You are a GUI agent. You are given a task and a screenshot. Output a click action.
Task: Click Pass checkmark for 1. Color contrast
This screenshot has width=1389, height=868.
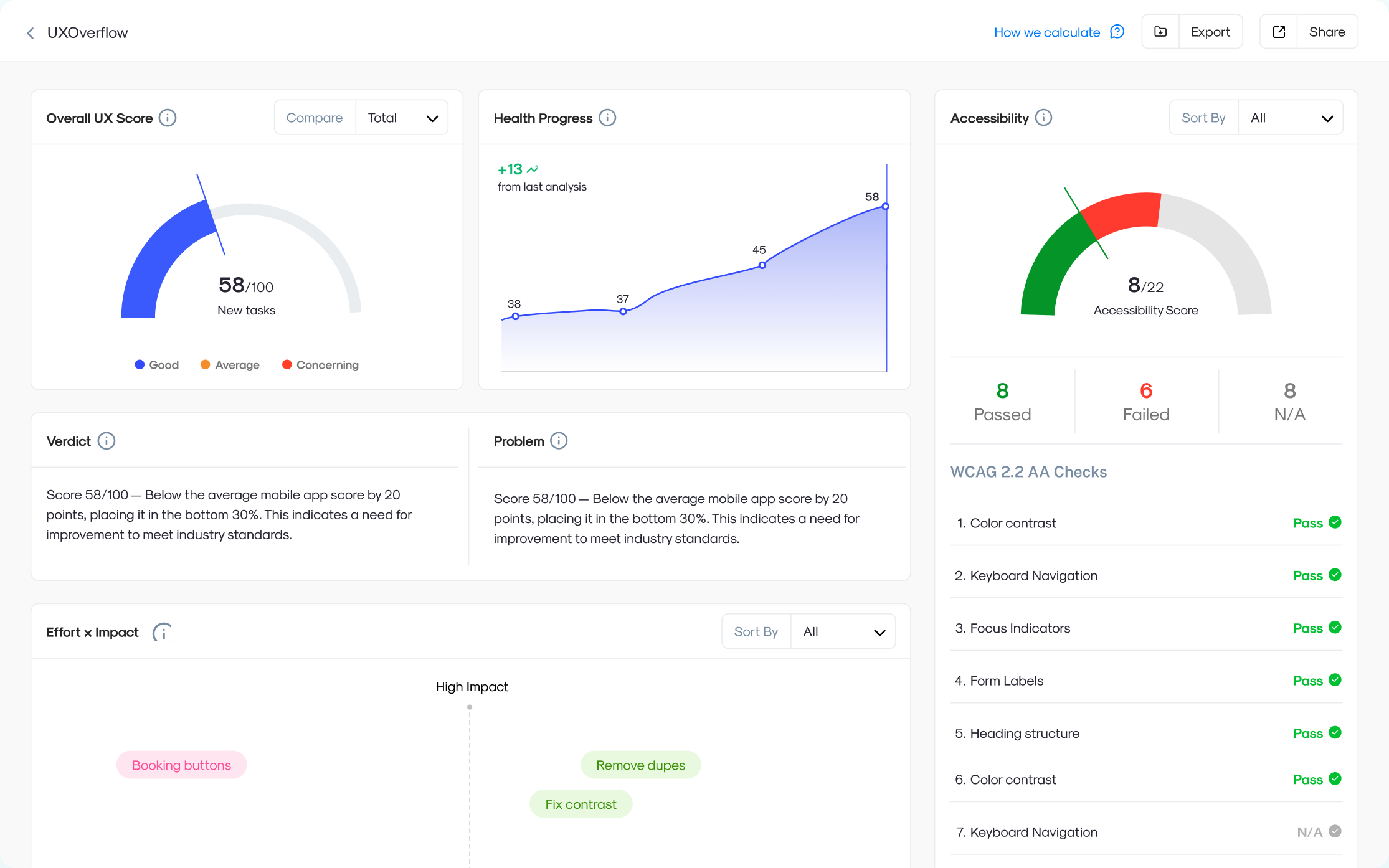pyautogui.click(x=1335, y=522)
